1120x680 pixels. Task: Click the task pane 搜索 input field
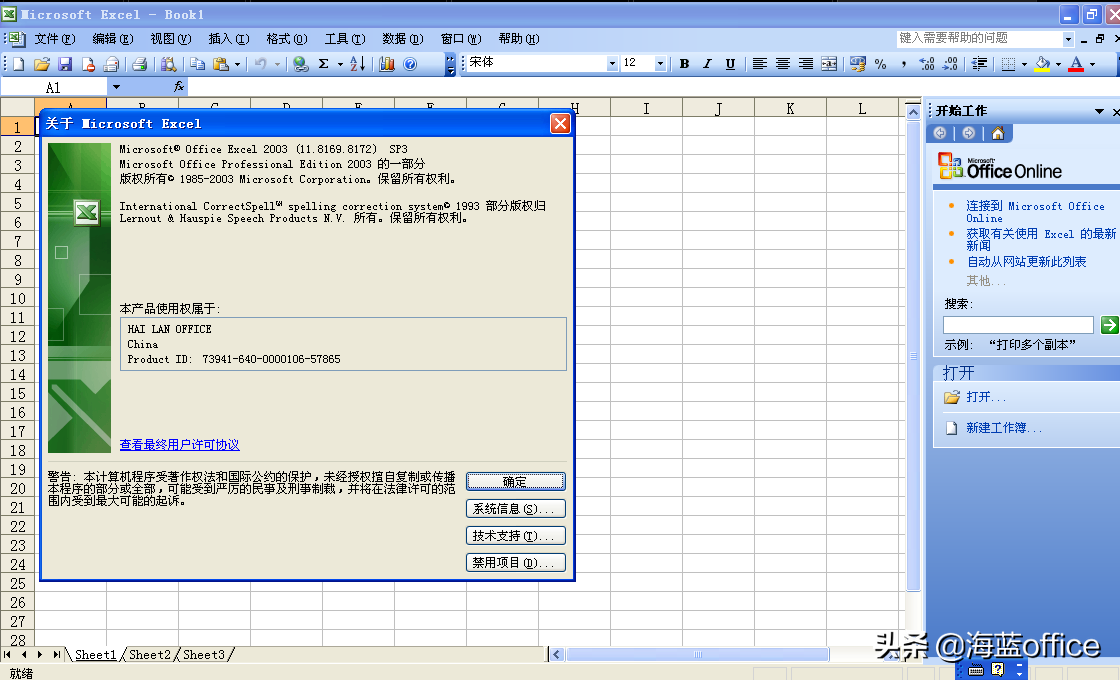1018,325
